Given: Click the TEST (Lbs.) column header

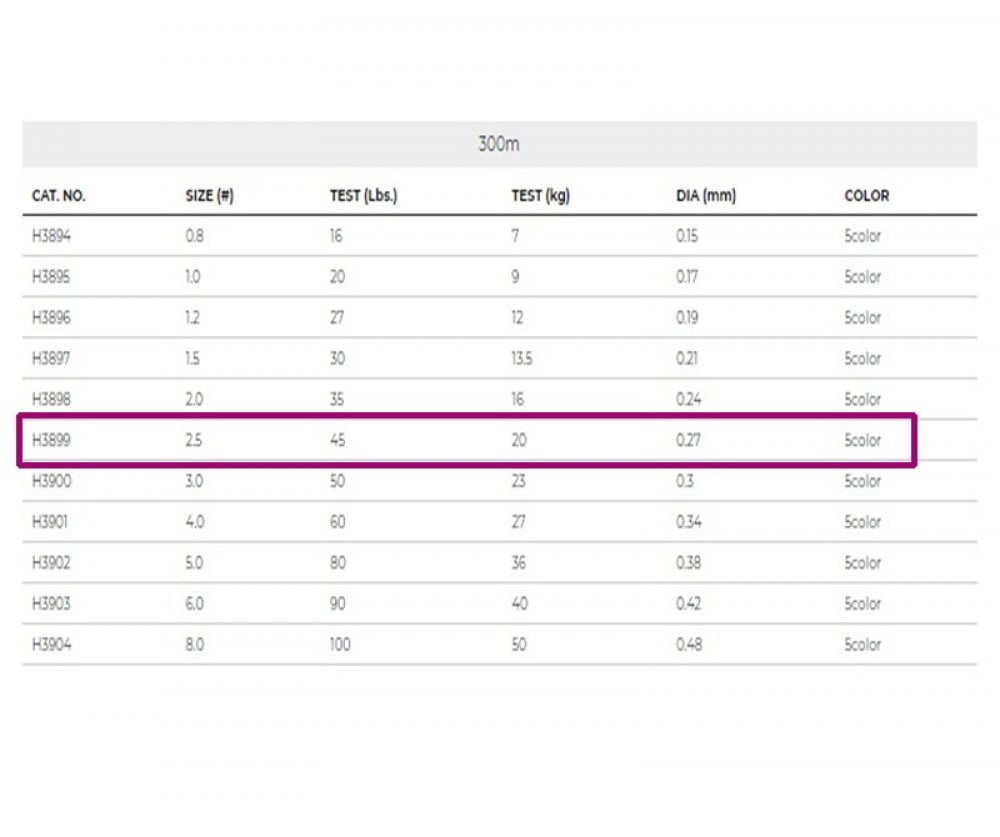Looking at the screenshot, I should tap(363, 196).
